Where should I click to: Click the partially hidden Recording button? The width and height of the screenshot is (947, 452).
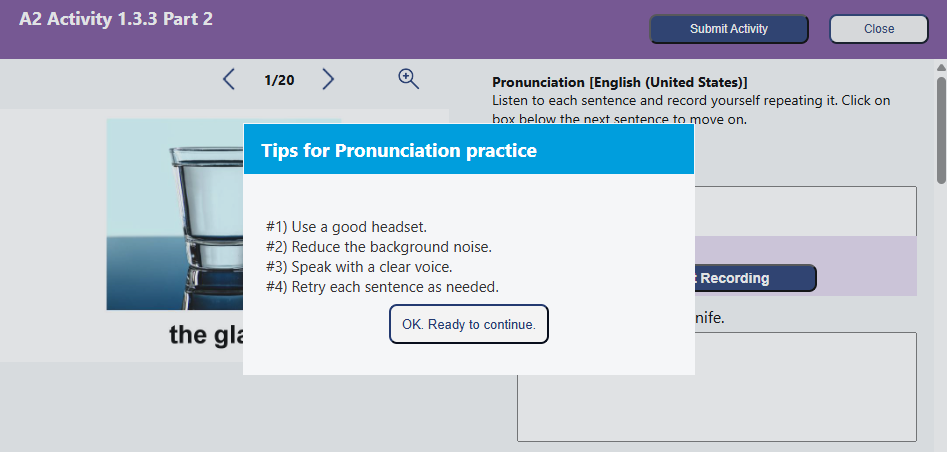(x=755, y=278)
